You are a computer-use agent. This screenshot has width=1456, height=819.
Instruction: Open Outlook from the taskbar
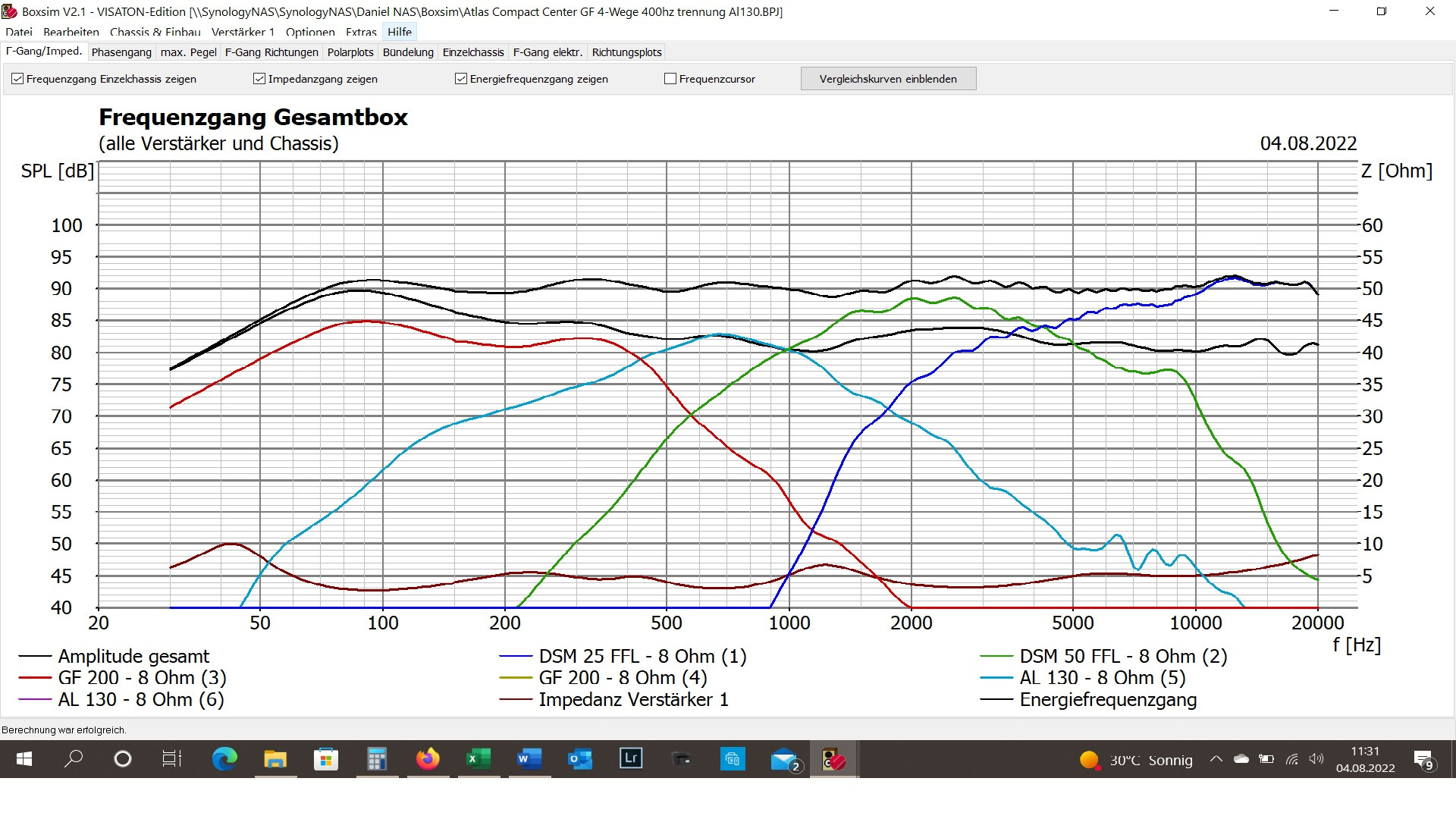click(580, 759)
